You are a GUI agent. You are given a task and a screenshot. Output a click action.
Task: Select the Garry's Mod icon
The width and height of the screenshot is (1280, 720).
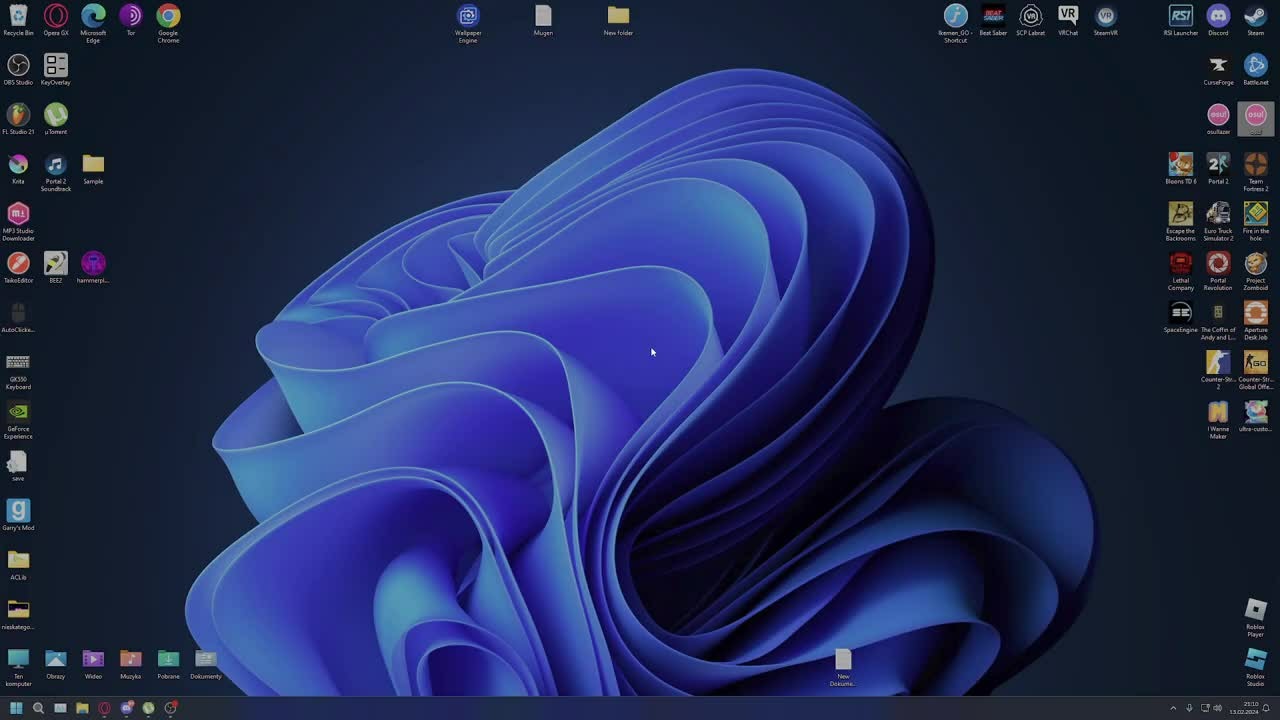click(x=18, y=515)
